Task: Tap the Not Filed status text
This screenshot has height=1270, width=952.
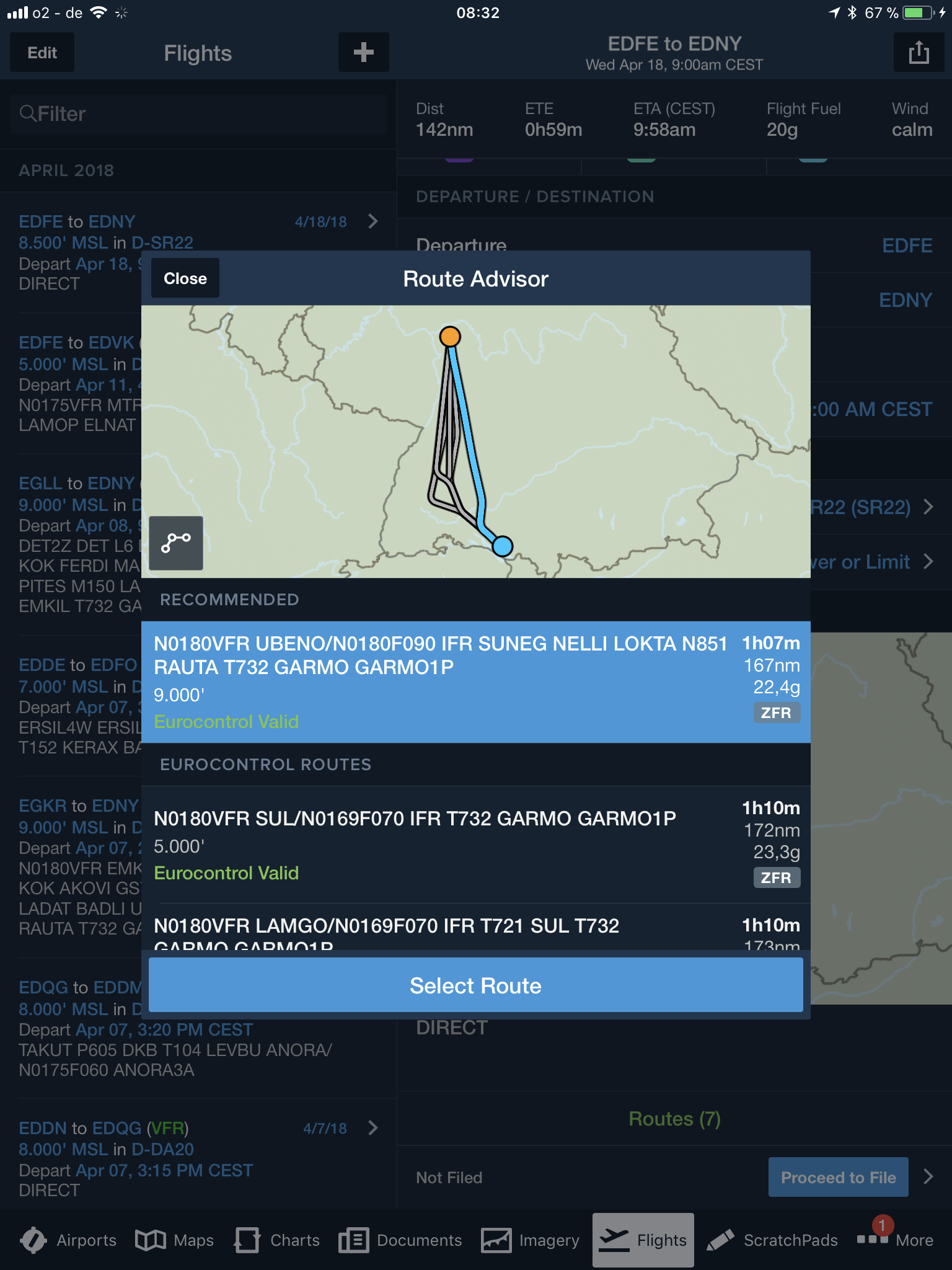Action: click(x=449, y=1177)
